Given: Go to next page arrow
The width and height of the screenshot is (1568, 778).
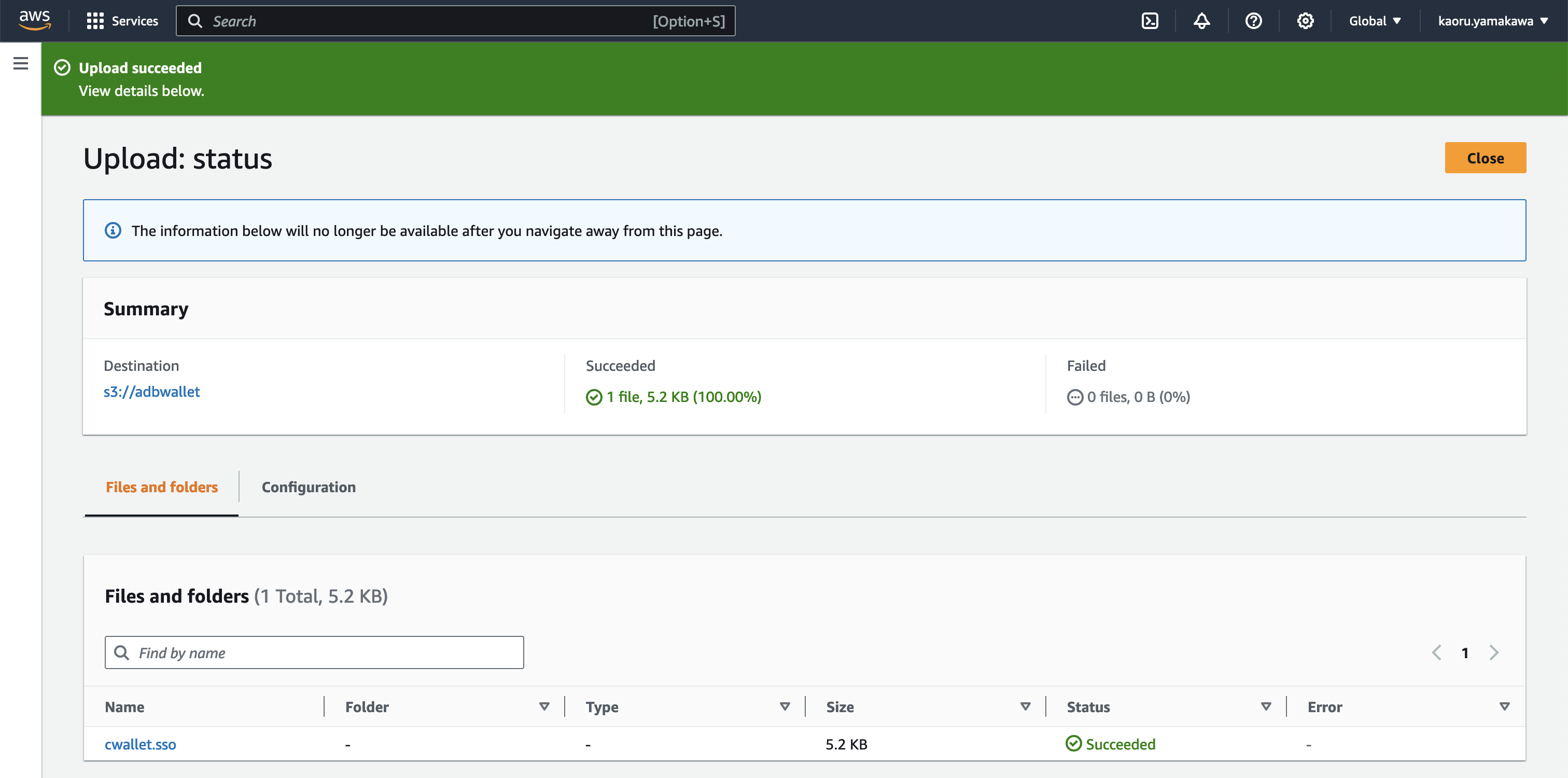Looking at the screenshot, I should pos(1493,652).
